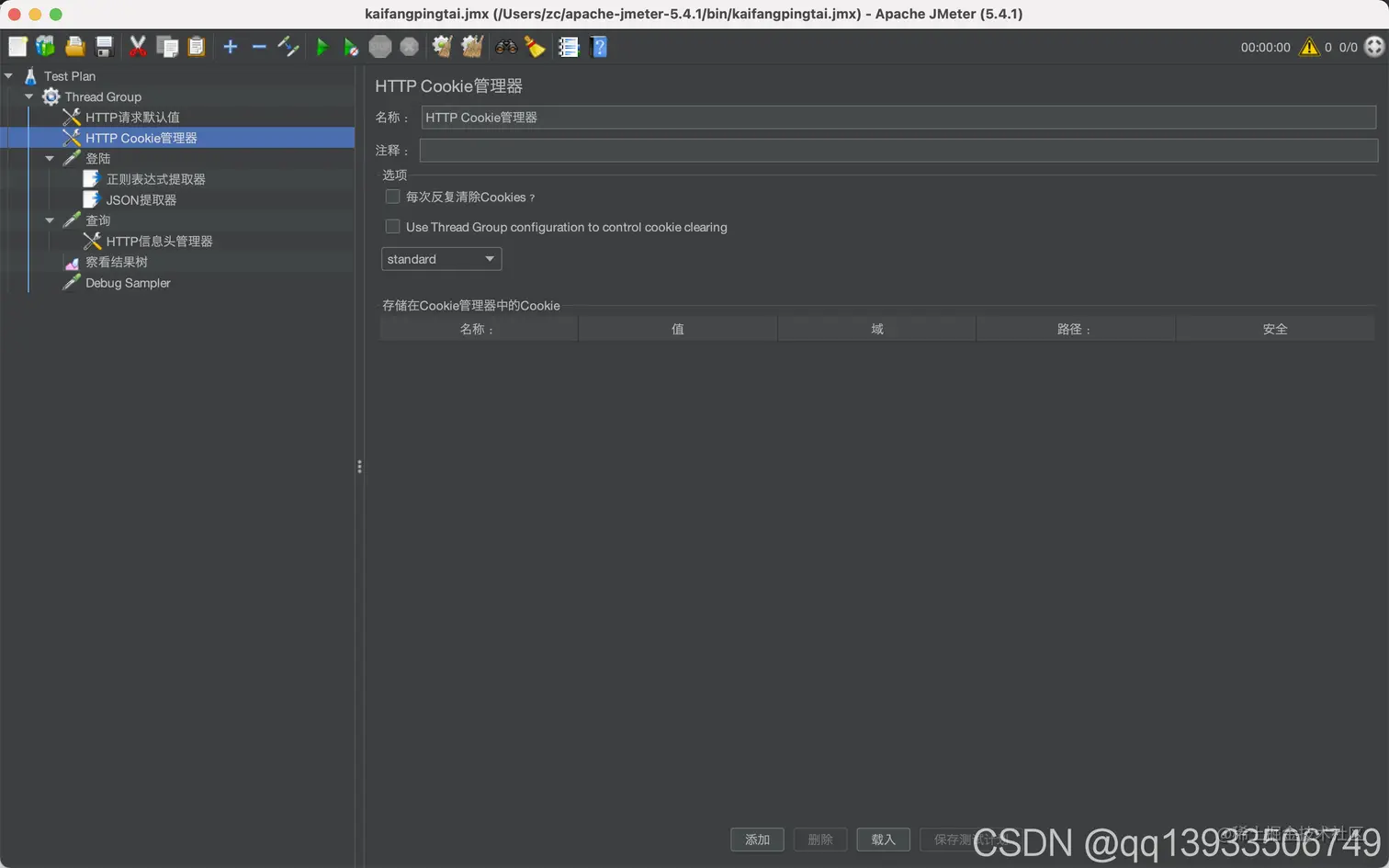
Task: Select HTTP信息头管理器 in the tree
Action: click(x=159, y=242)
